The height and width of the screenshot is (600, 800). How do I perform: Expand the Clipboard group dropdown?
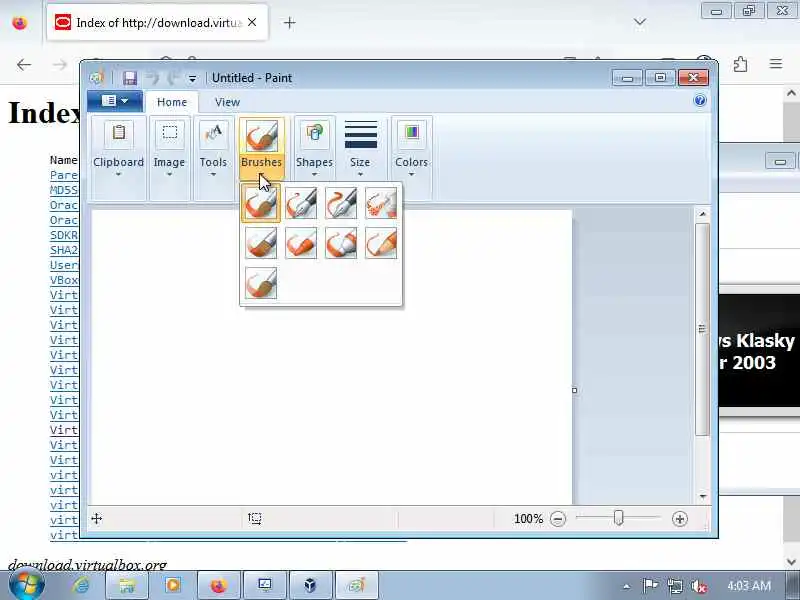pyautogui.click(x=118, y=174)
